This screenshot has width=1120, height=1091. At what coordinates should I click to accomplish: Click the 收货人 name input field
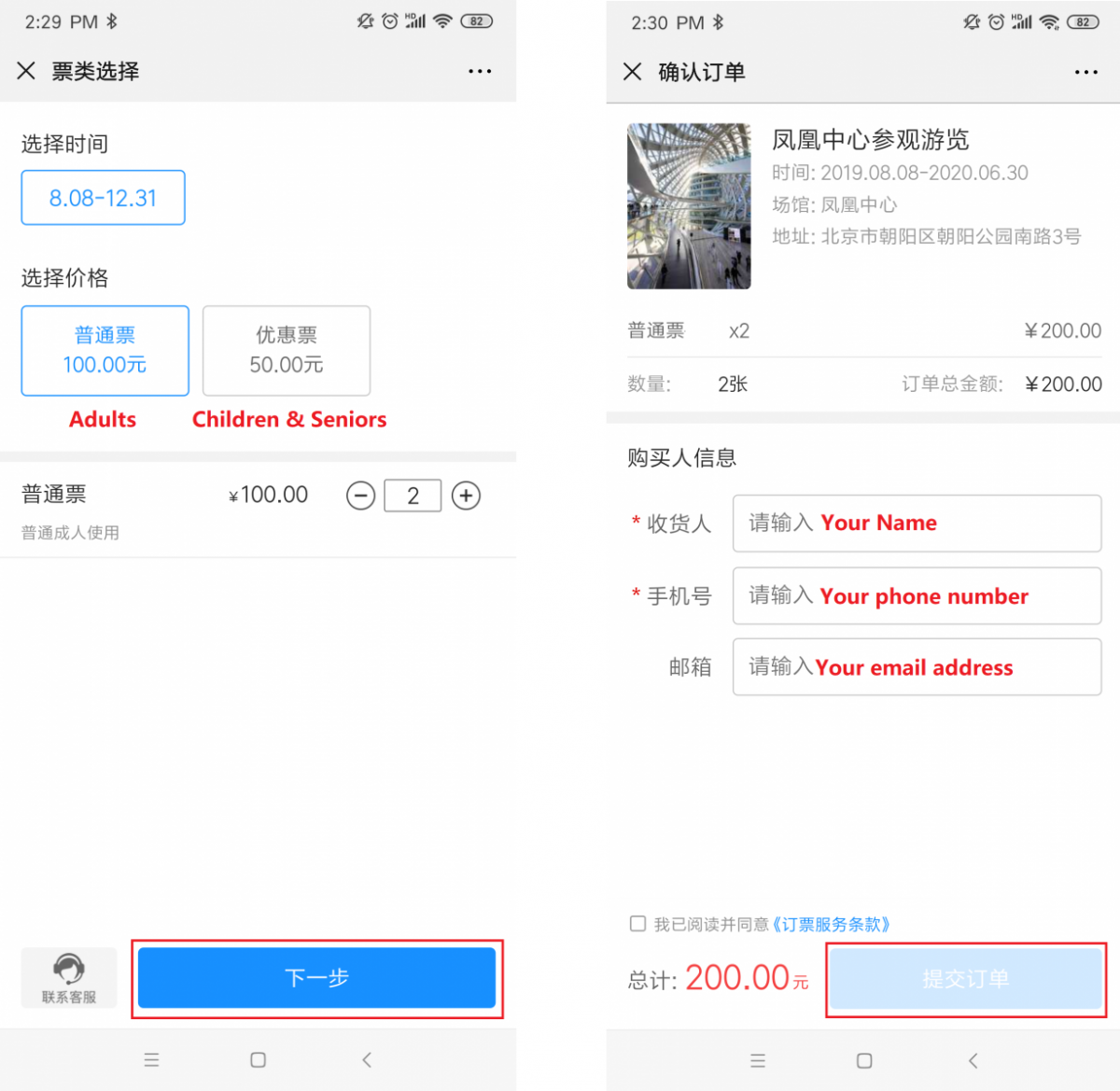[917, 524]
